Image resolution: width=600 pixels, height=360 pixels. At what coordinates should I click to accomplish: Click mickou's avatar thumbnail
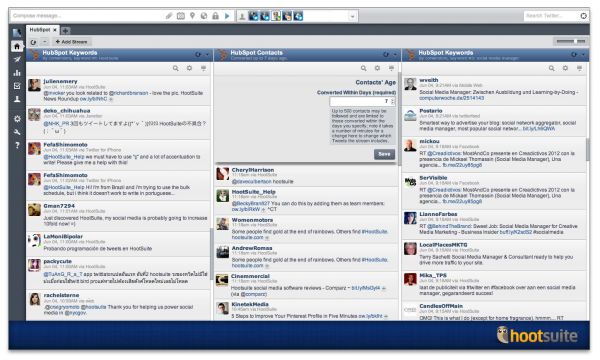[x=410, y=145]
